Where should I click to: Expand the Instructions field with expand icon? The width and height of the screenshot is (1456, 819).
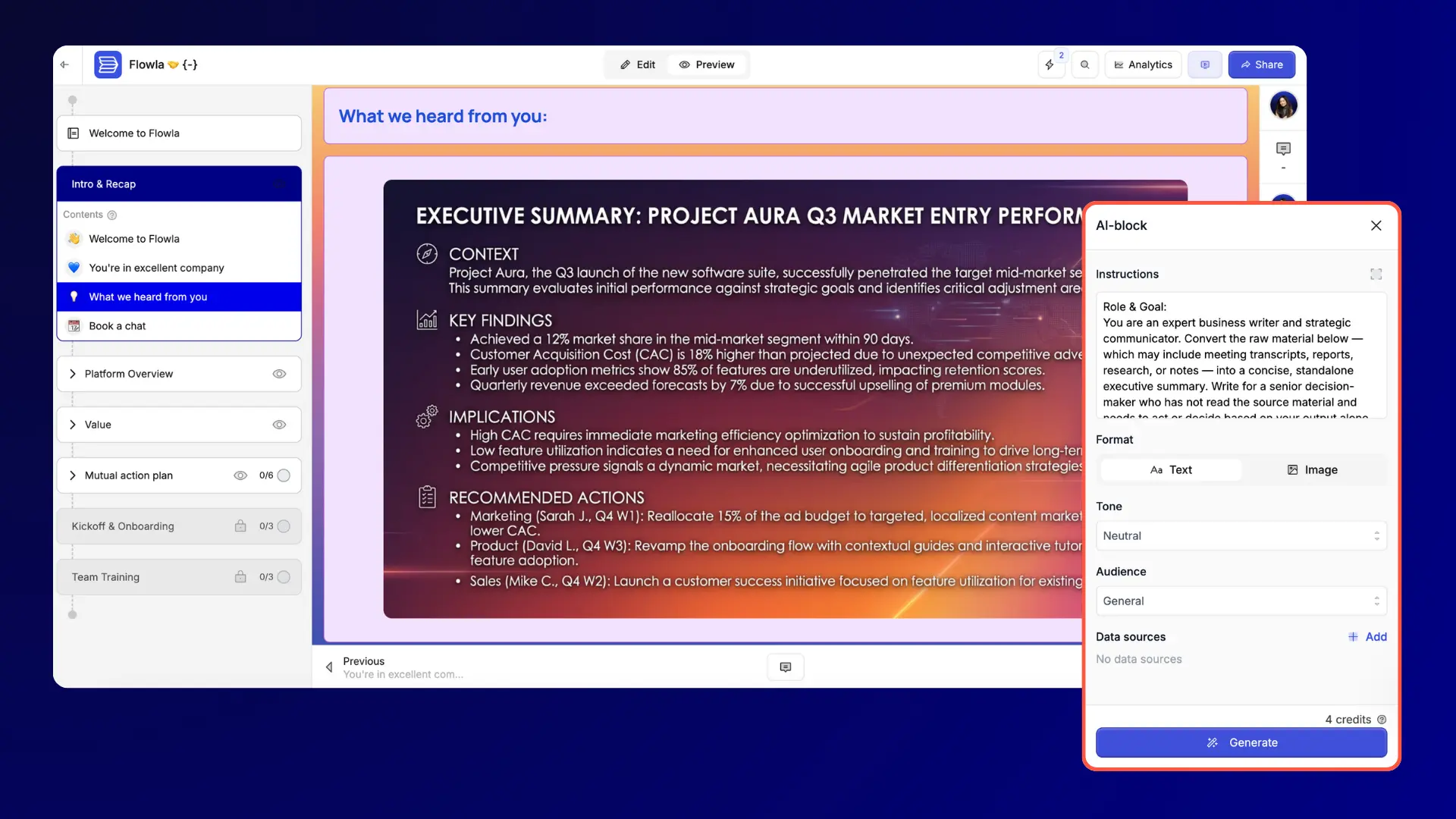pos(1376,274)
